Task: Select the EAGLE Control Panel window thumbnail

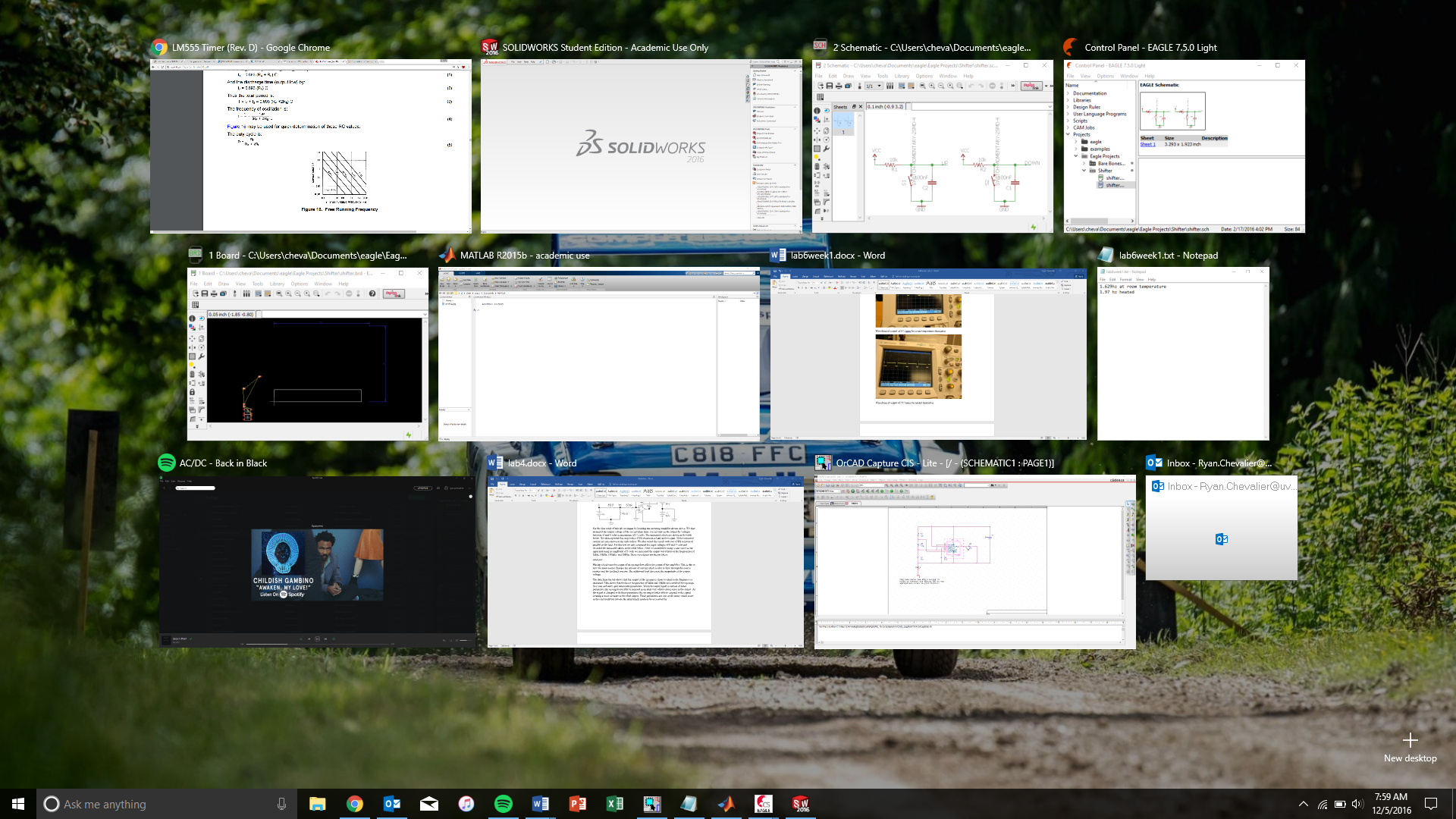Action: [x=1185, y=146]
